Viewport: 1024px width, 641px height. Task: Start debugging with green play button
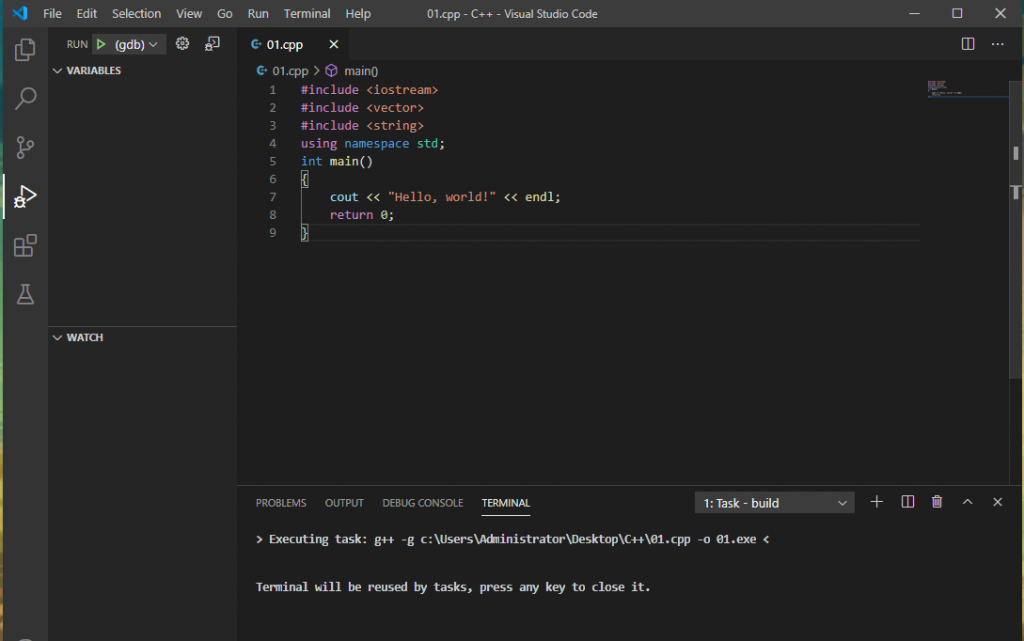pyautogui.click(x=101, y=44)
